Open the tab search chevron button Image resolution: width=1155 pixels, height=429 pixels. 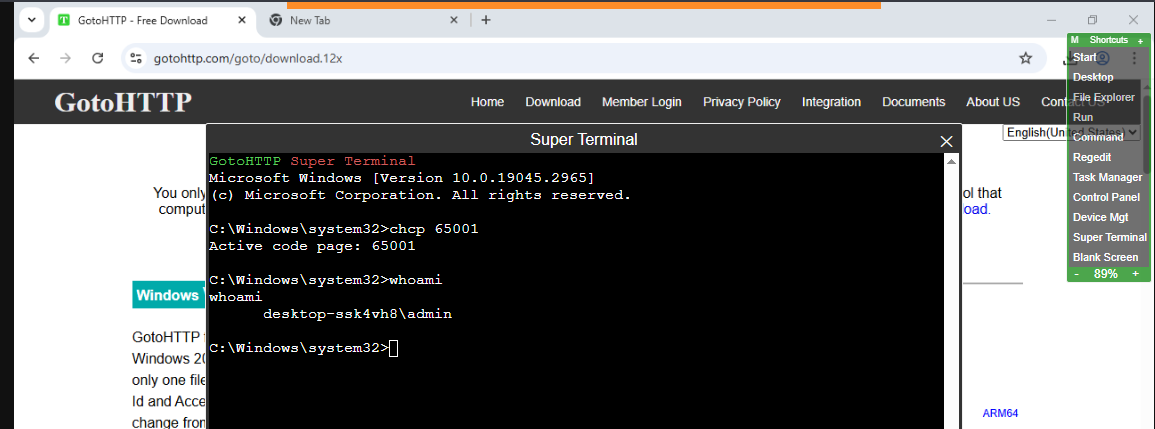tap(32, 20)
